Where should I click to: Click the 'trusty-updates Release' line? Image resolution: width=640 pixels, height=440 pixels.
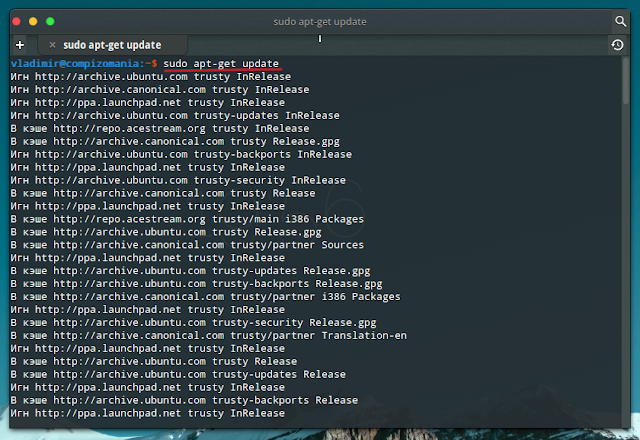click(x=178, y=374)
